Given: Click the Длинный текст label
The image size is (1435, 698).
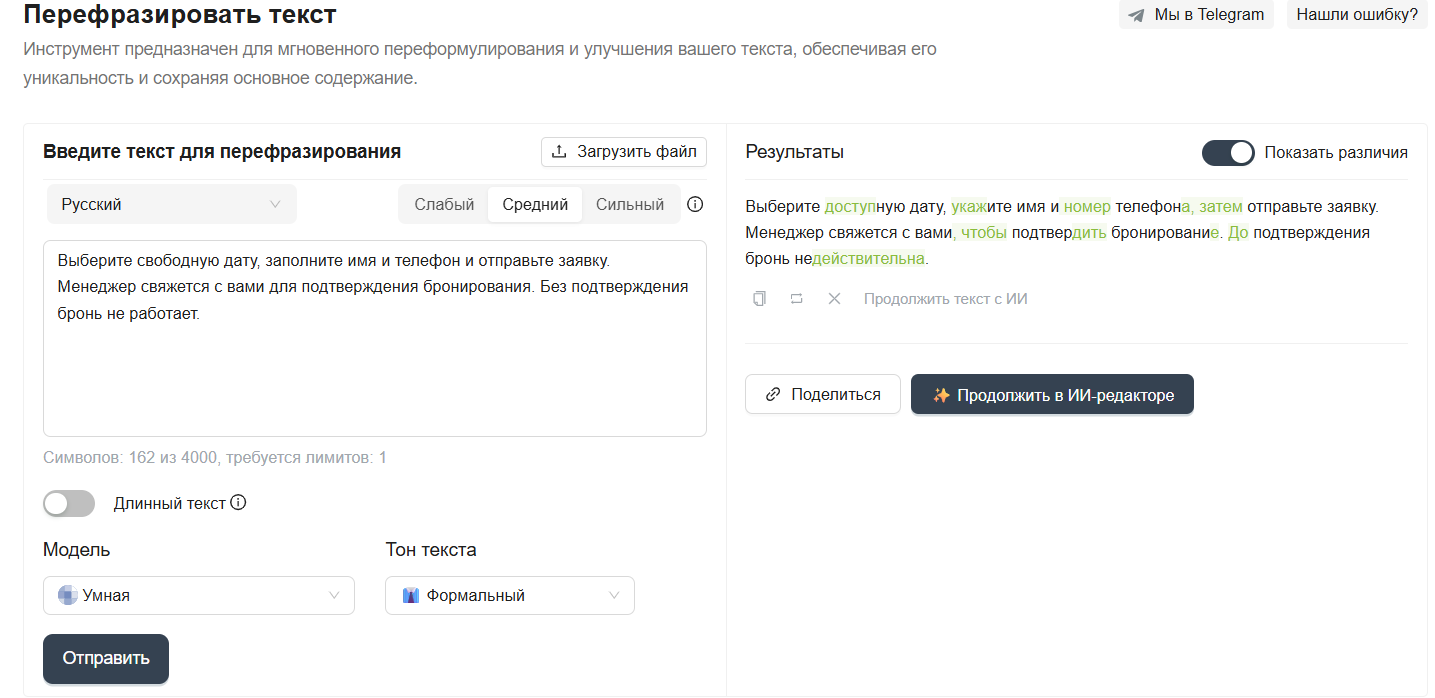Looking at the screenshot, I should click(170, 503).
